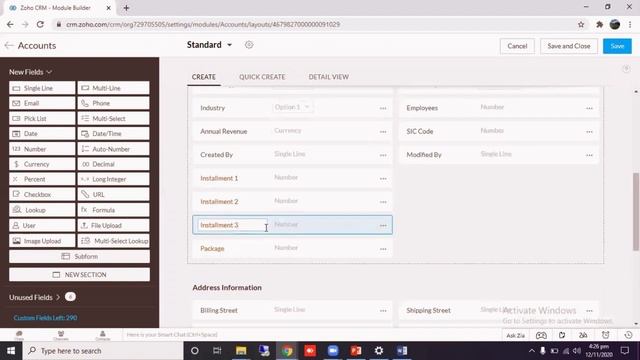The image size is (640, 360).
Task: Pick the Lookup field type
Action: coord(42,210)
